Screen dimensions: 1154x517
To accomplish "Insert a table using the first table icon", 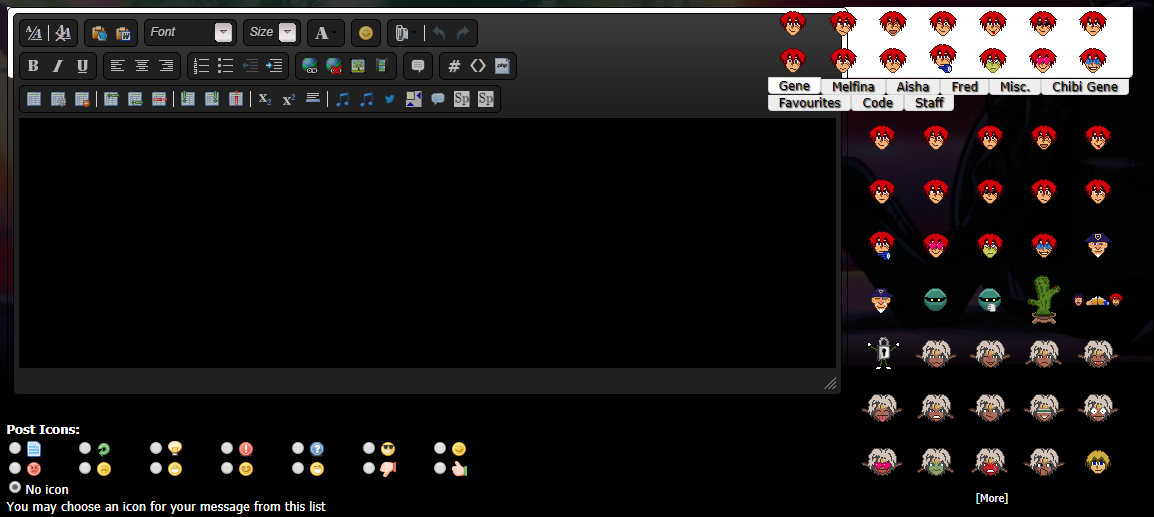I will click(x=33, y=99).
